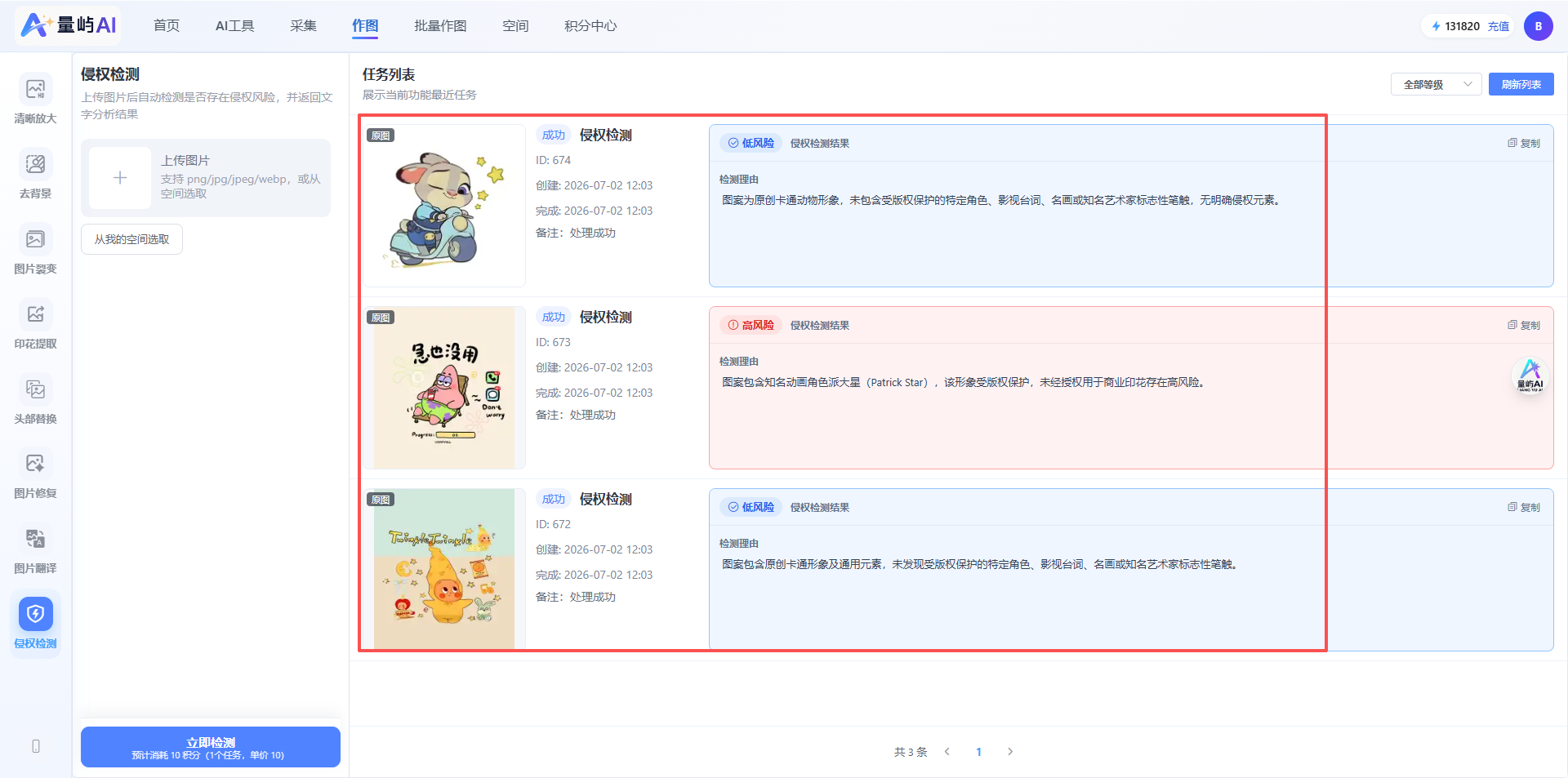Click the 低风险 tag on task 674
Viewport: 1568px width, 778px height.
[751, 143]
